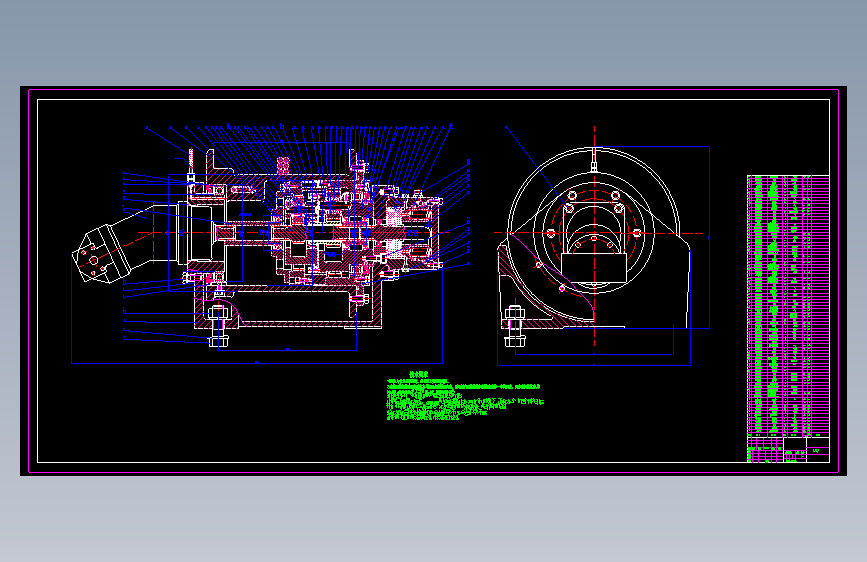Select the magenta parts list table
Viewport: 867px width, 562px height.
(788, 305)
